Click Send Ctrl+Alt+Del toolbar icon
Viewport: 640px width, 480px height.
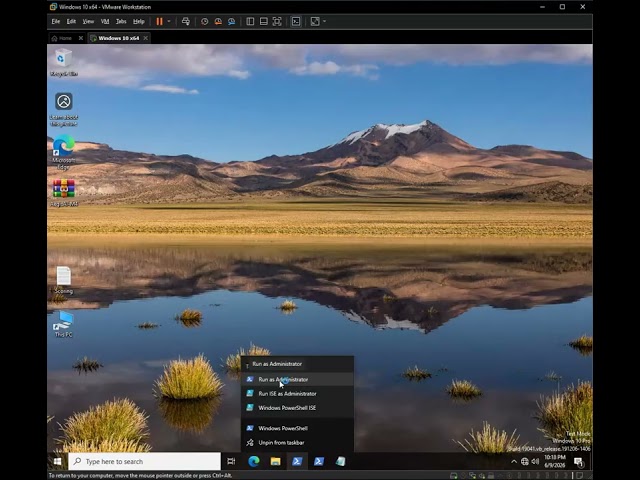(186, 22)
